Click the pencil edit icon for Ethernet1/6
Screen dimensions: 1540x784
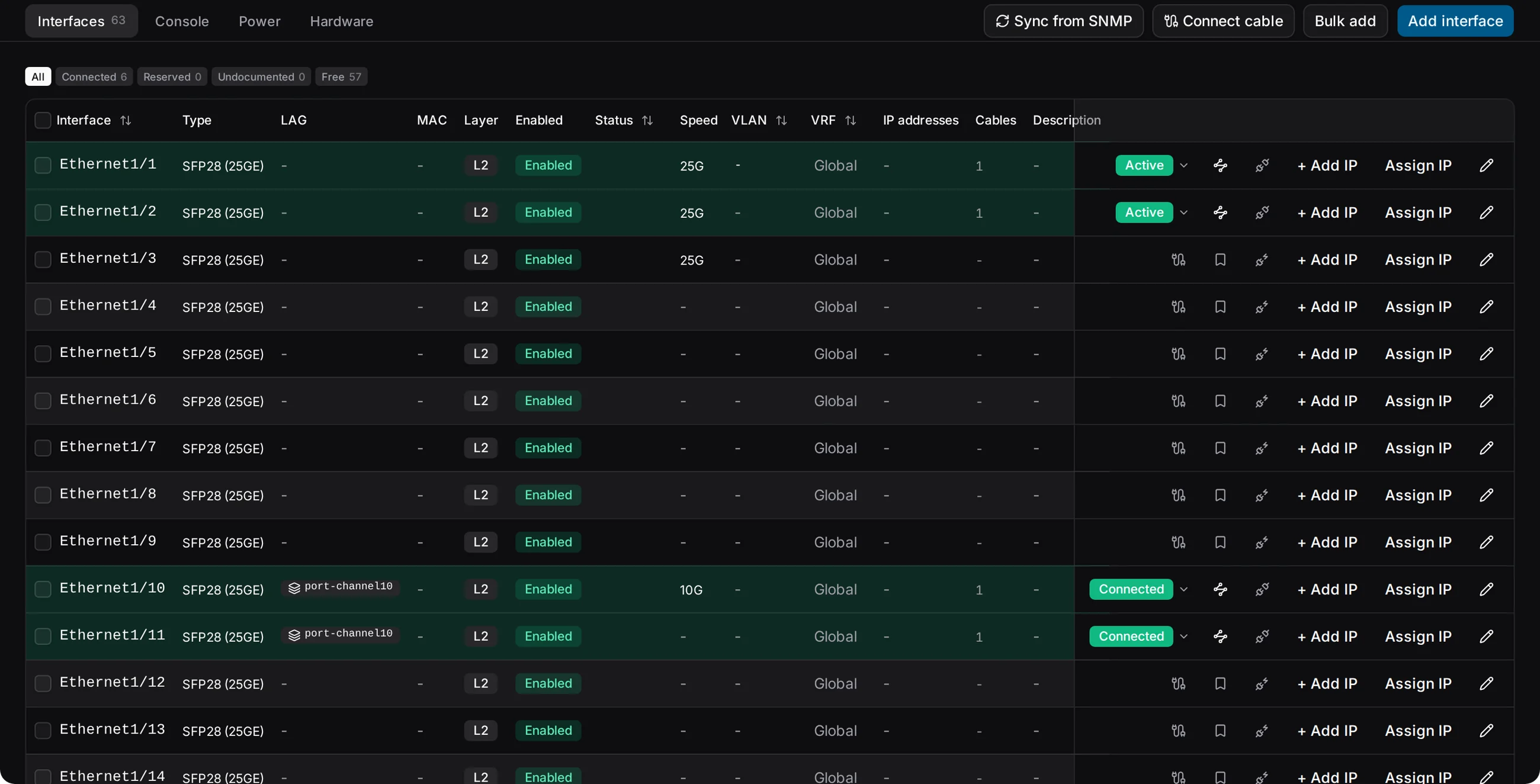pos(1486,401)
